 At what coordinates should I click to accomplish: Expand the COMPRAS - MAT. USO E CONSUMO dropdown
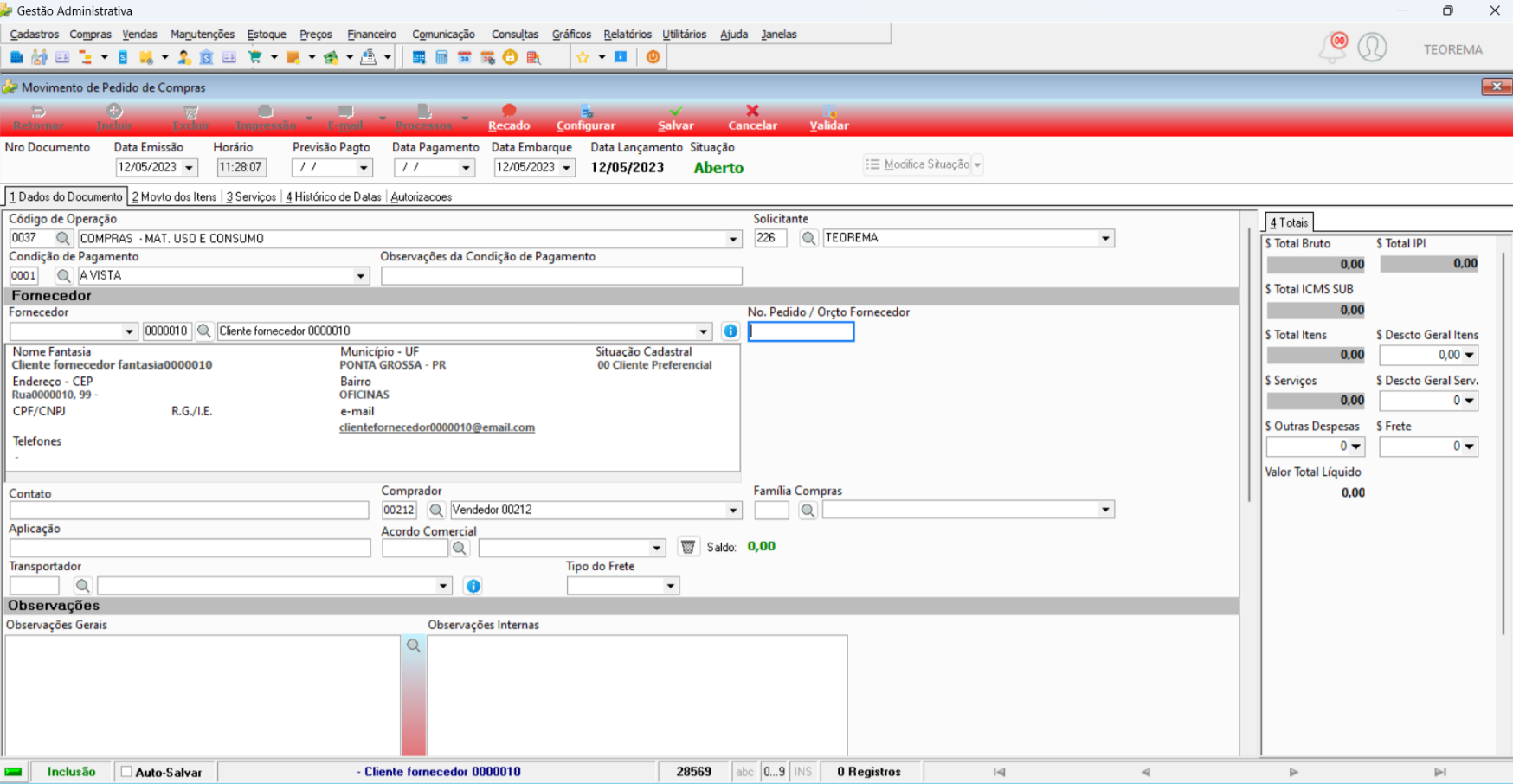pos(733,239)
